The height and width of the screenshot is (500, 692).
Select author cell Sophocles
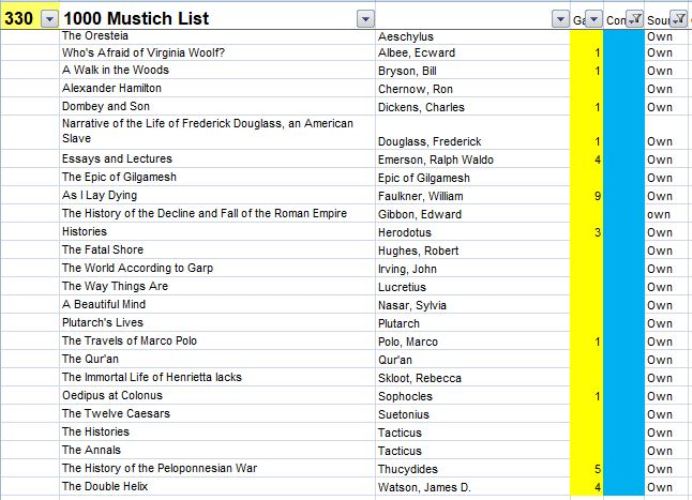[473, 395]
